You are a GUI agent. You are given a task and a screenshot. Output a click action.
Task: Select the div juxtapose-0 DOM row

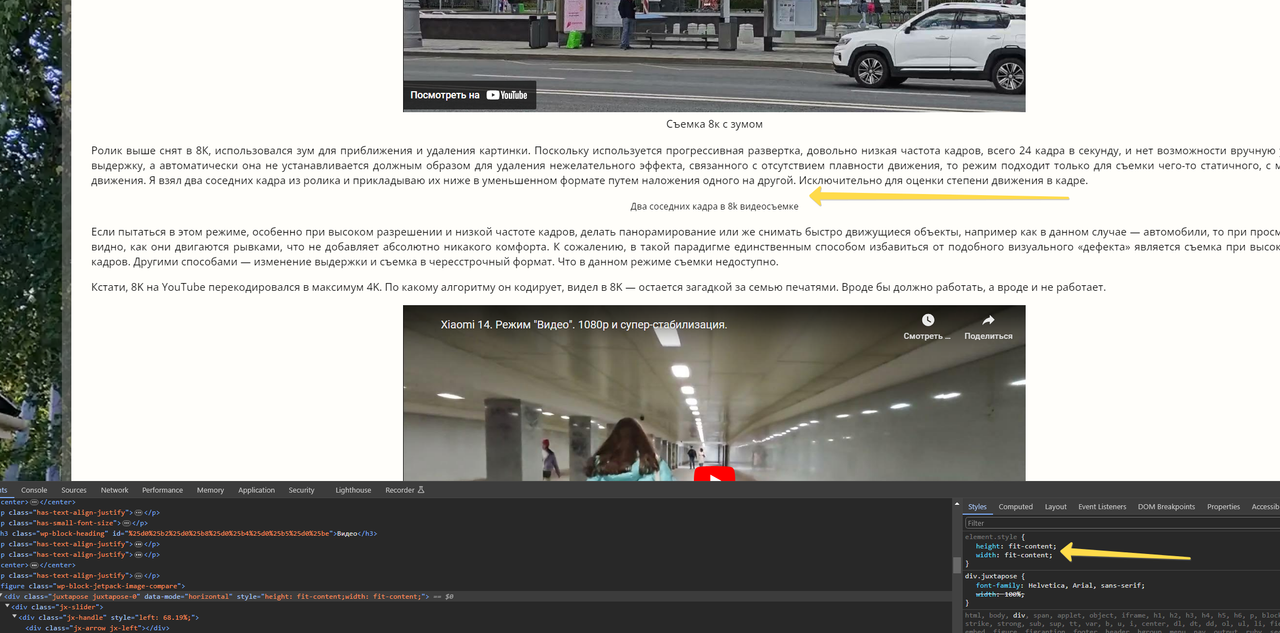(x=476, y=596)
